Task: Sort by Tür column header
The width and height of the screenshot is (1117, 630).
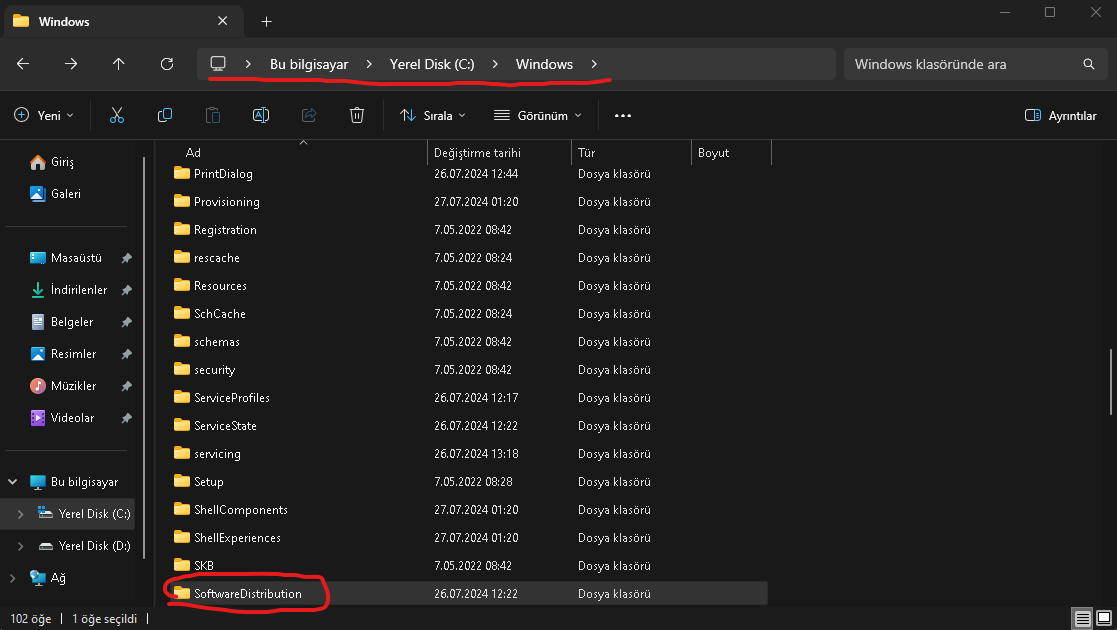Action: pyautogui.click(x=586, y=153)
